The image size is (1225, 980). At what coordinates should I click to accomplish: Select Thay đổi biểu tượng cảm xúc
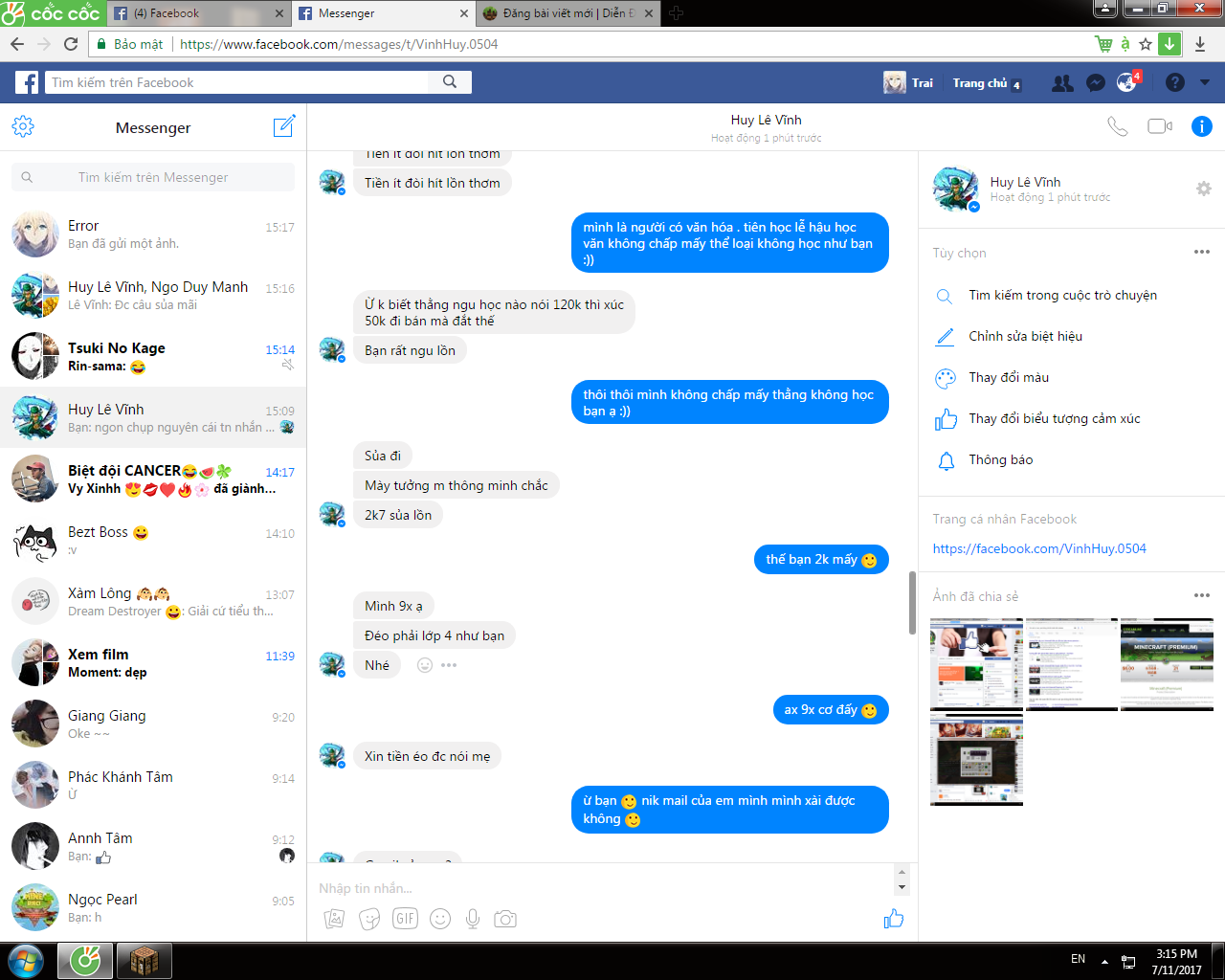(1055, 418)
